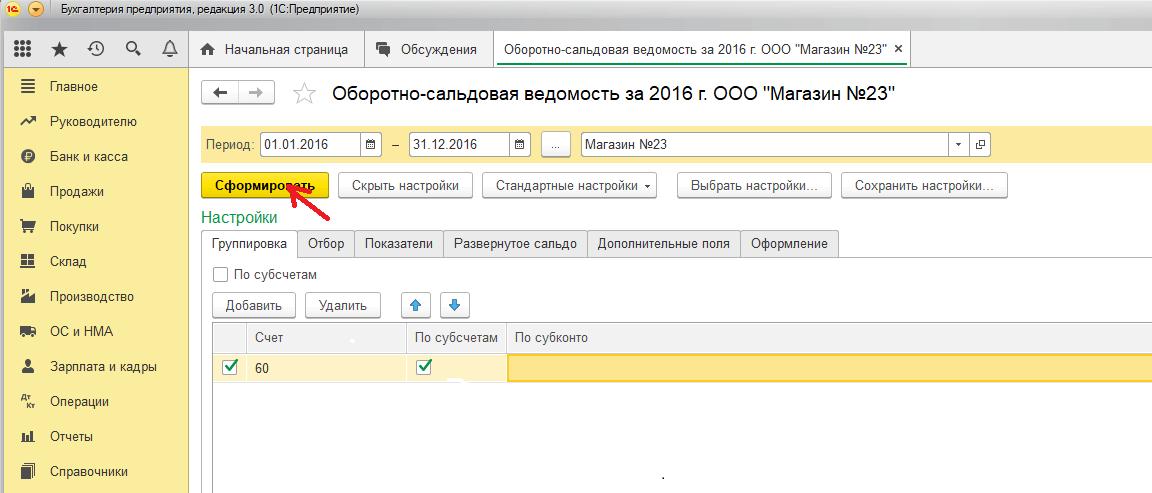
Task: Open Favorites star in top toolbar
Action: (x=60, y=49)
